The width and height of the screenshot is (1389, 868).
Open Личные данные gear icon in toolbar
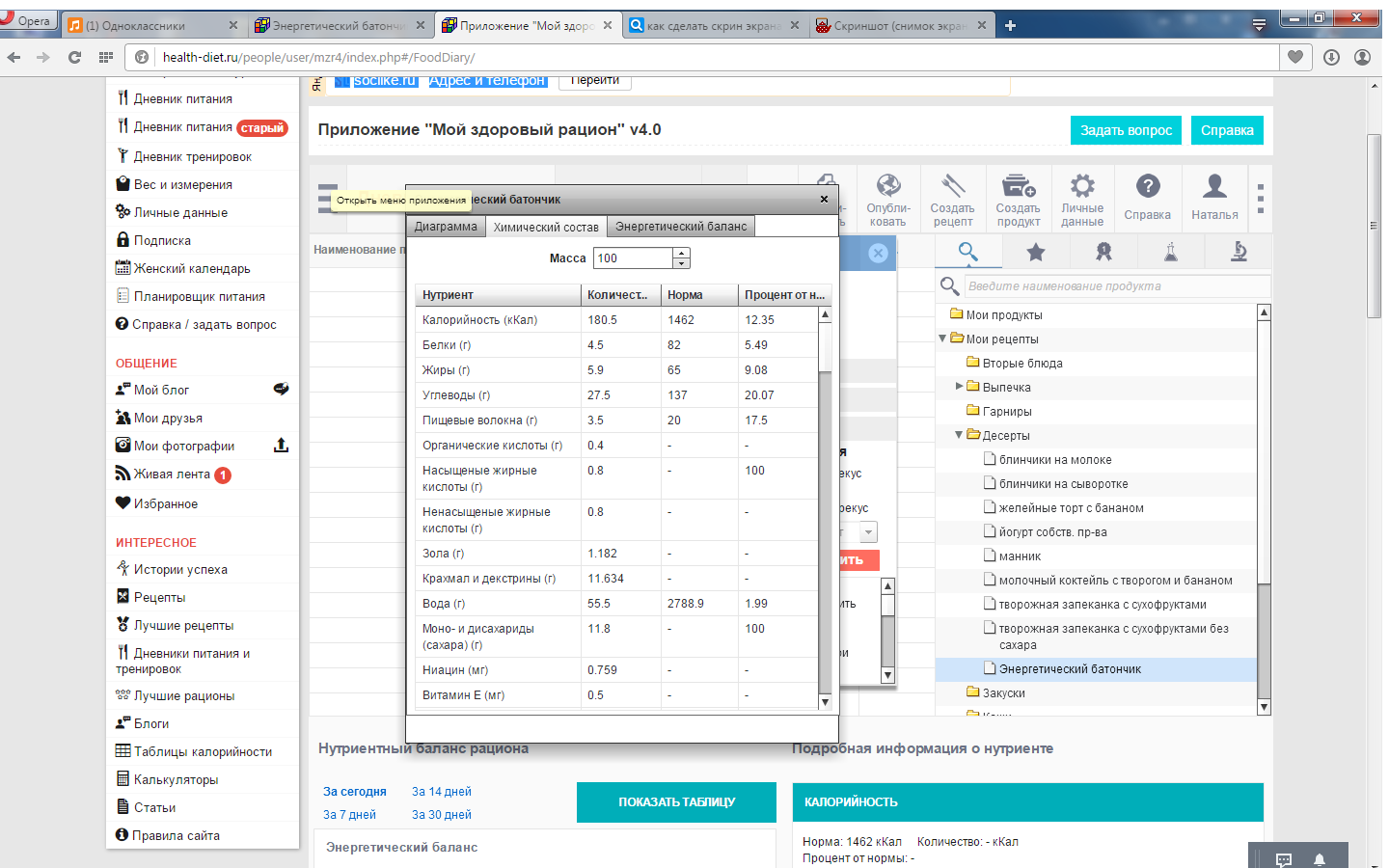tap(1082, 186)
